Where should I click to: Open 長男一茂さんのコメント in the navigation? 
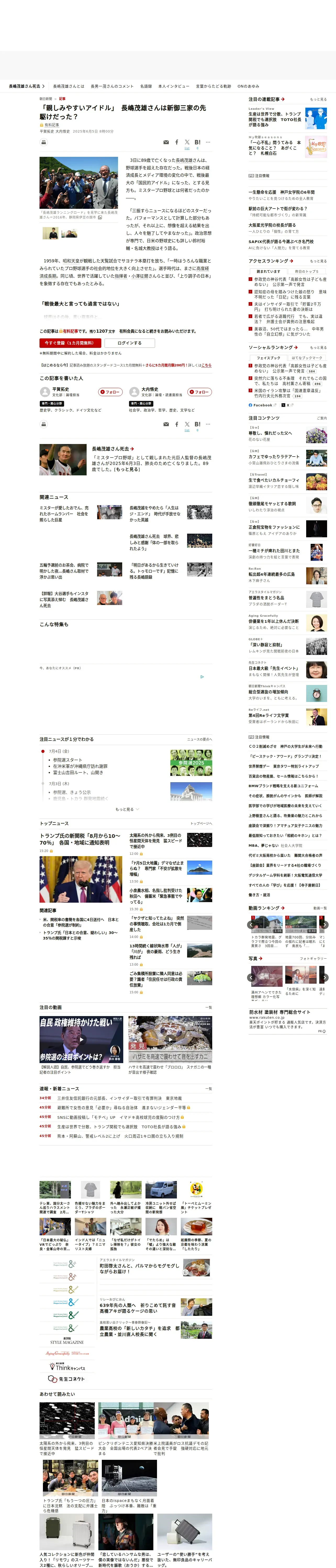(112, 87)
